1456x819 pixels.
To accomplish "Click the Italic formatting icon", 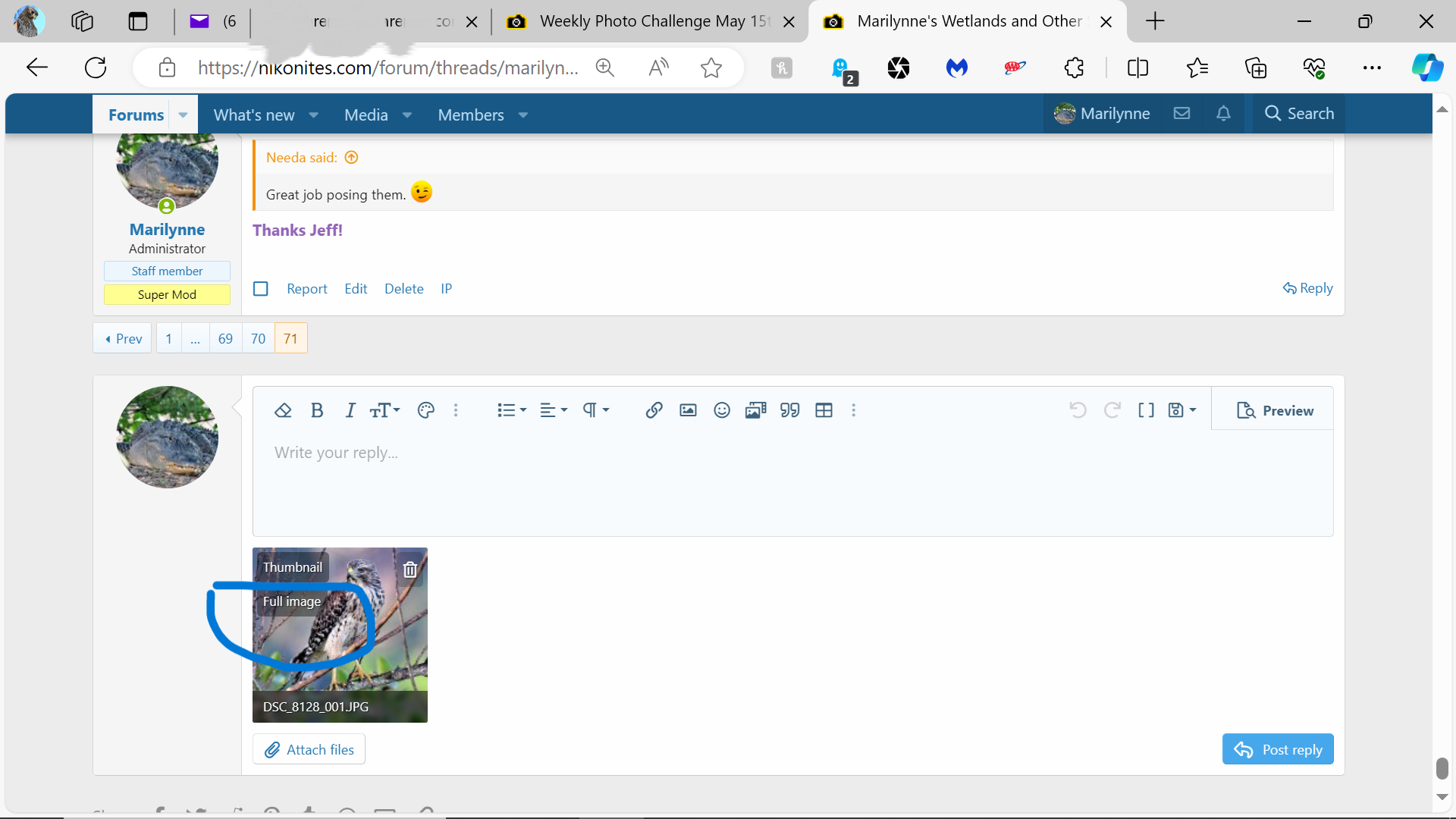I will (350, 410).
